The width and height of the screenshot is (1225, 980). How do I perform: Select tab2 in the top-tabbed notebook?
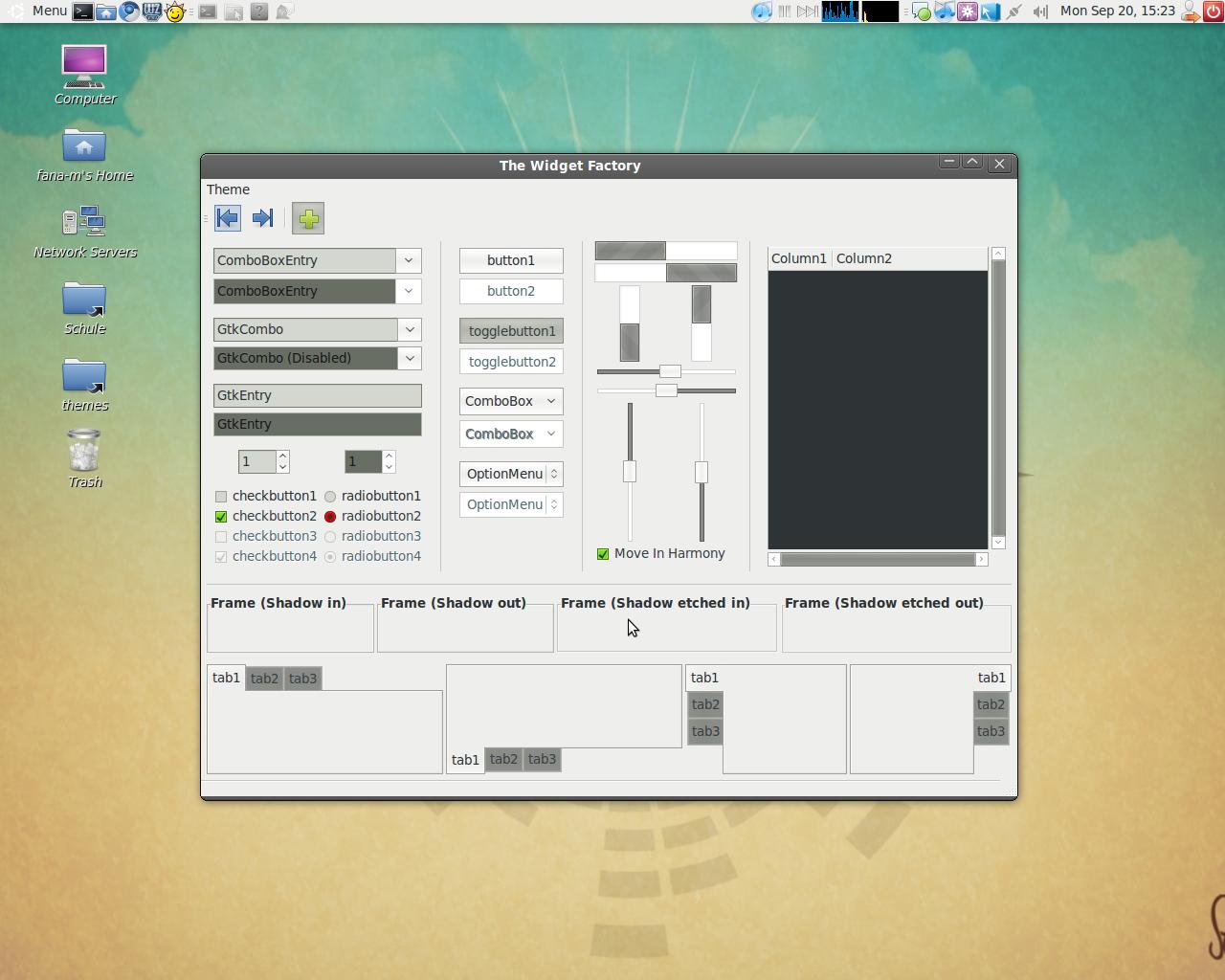click(x=264, y=679)
